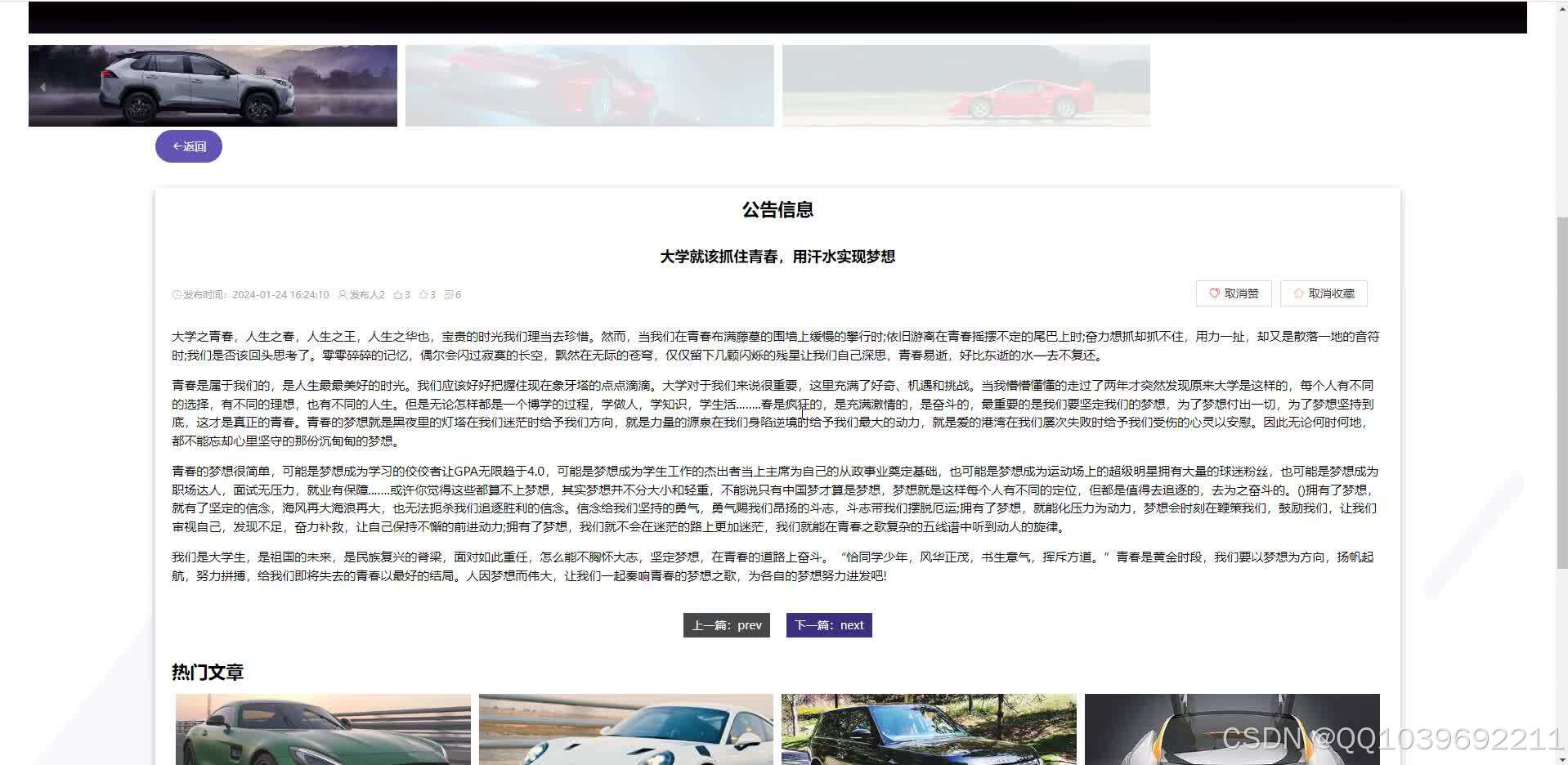
Task: Click the star icon inside 取消收藏 button
Action: 1298,293
